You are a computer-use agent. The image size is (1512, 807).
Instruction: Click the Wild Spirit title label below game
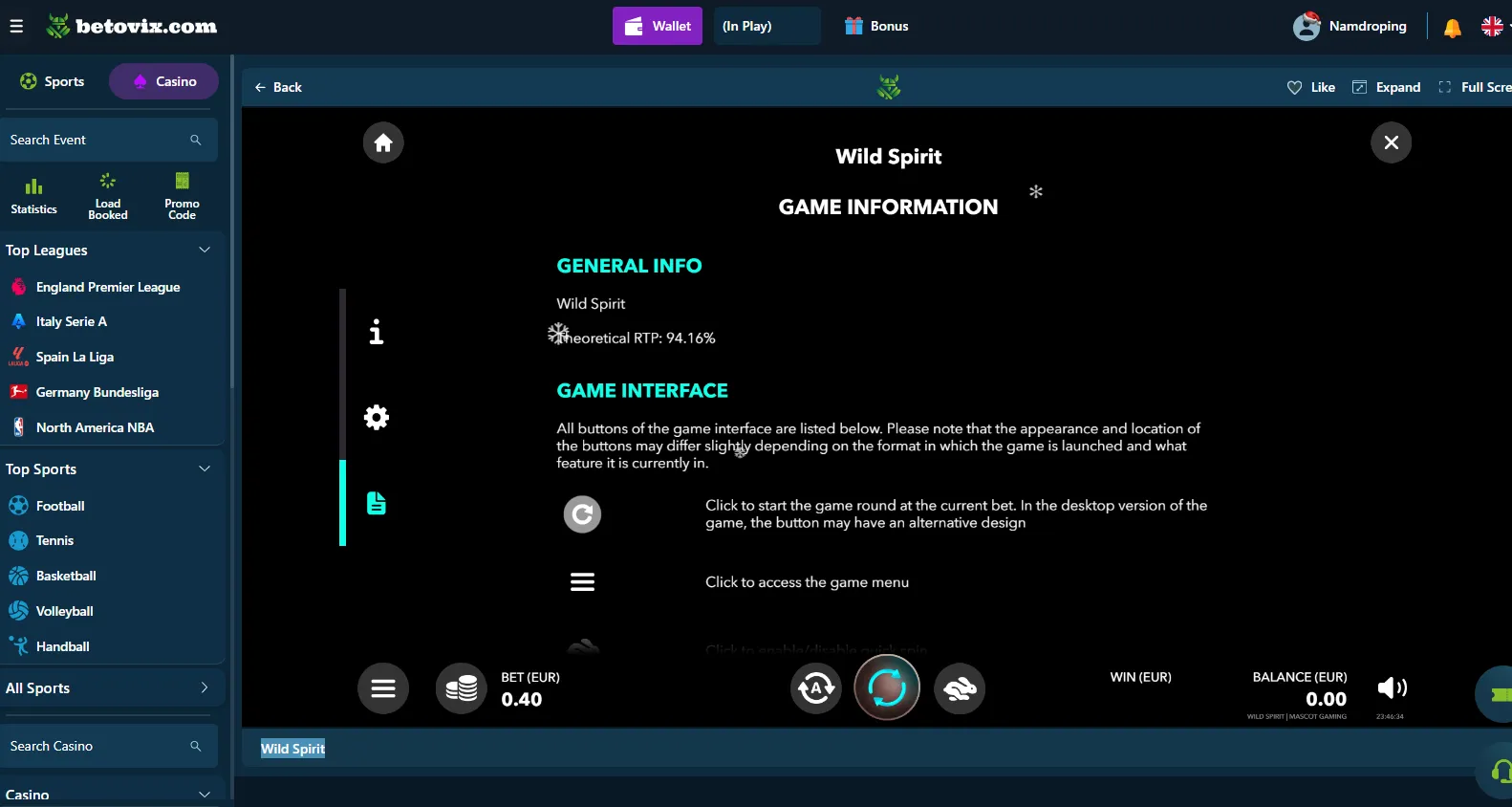293,749
